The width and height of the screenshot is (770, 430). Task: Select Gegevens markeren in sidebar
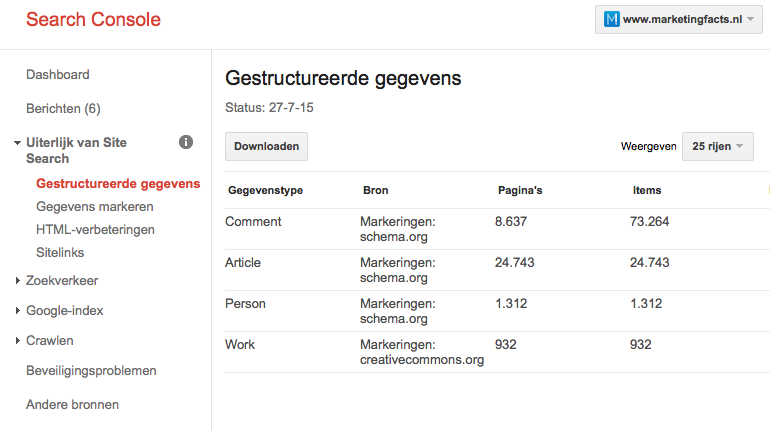[x=95, y=207]
